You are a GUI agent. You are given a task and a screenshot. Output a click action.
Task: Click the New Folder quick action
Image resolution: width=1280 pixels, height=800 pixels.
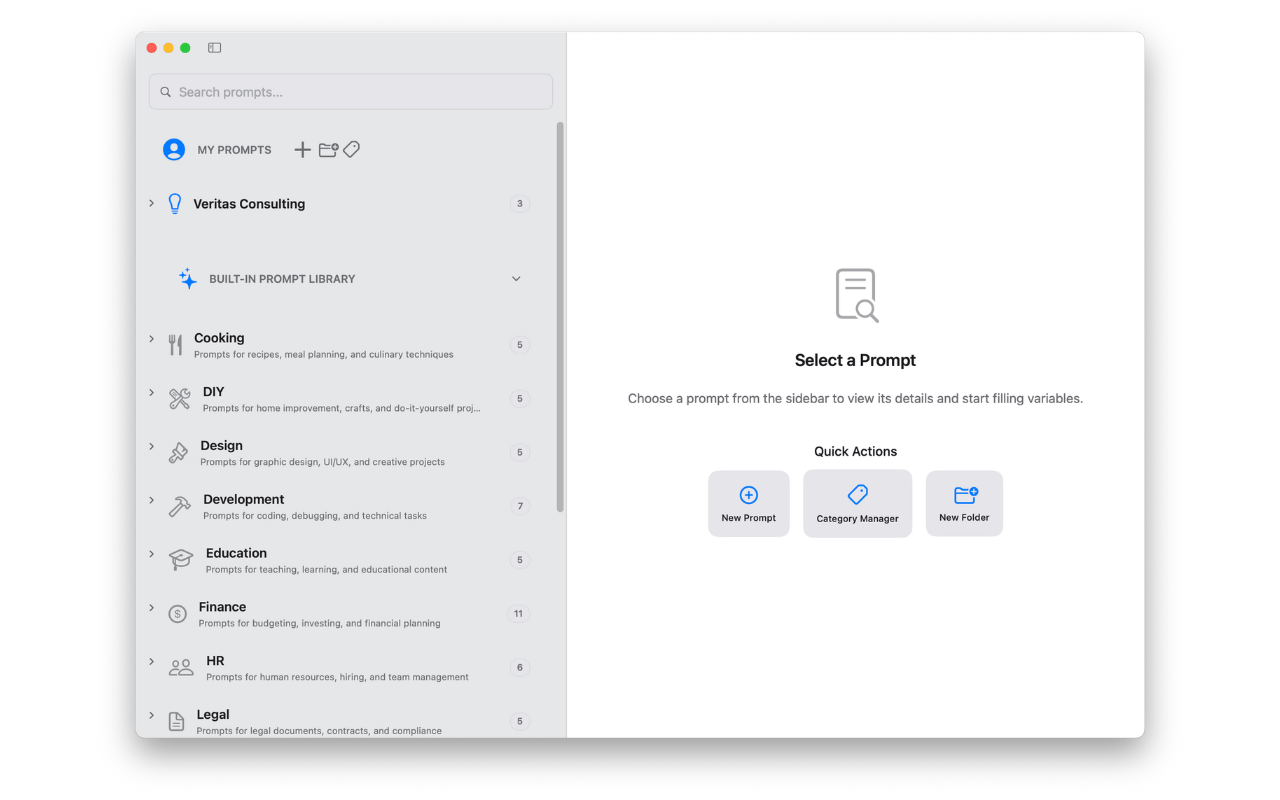[x=964, y=504]
